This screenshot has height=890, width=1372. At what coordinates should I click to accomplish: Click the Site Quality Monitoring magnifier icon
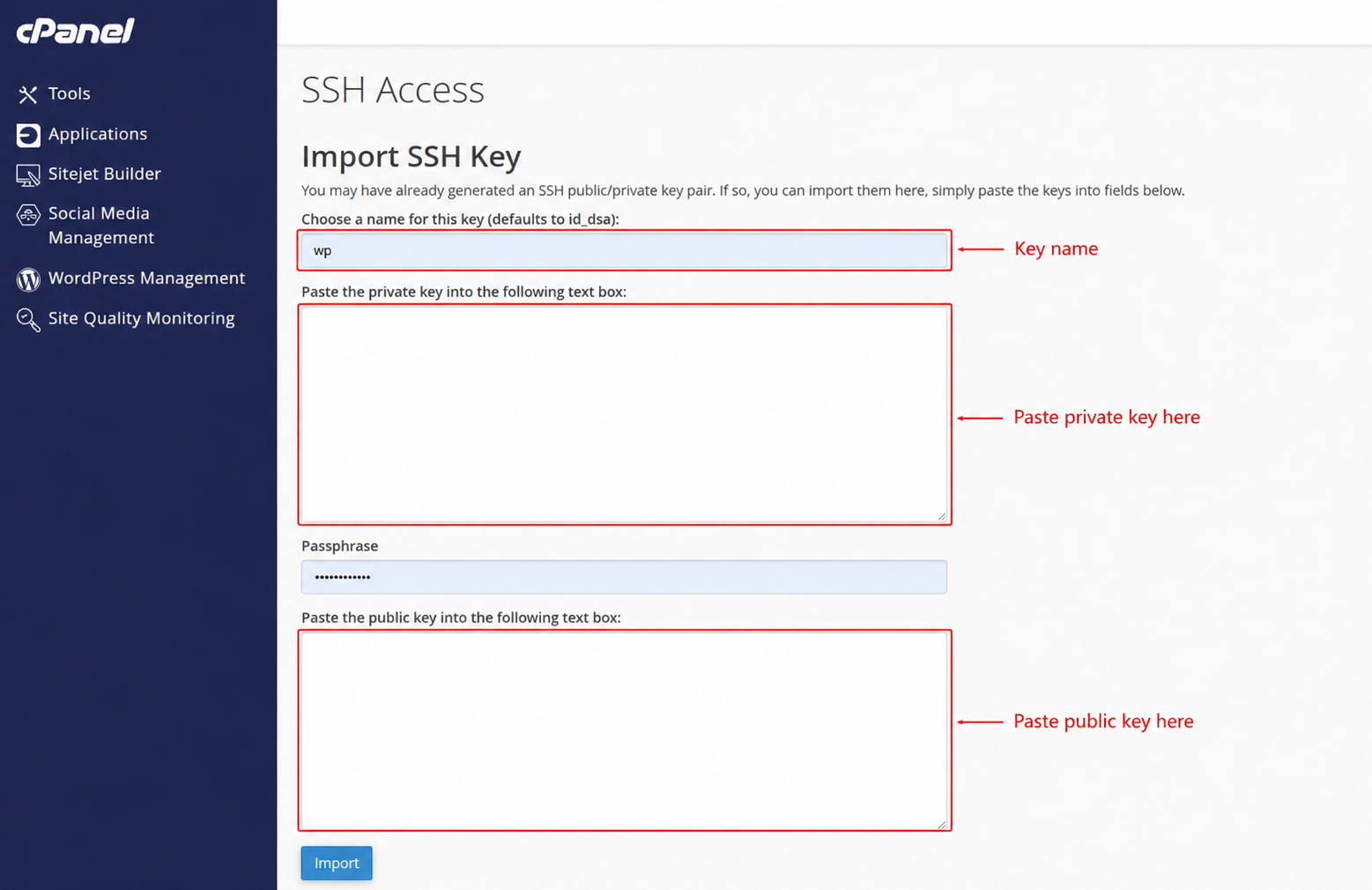[x=28, y=320]
